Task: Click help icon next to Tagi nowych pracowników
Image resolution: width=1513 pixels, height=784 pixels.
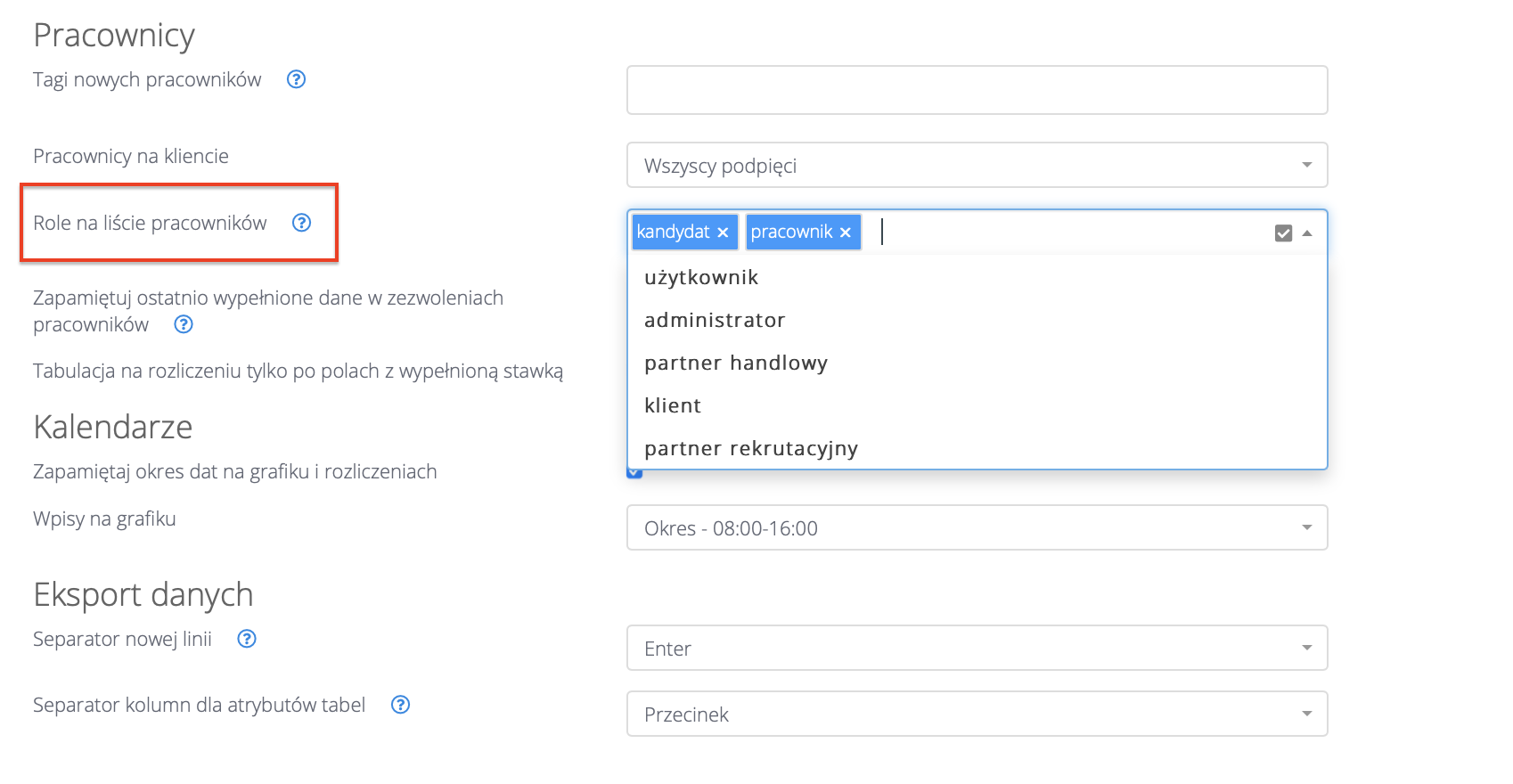Action: pyautogui.click(x=296, y=79)
